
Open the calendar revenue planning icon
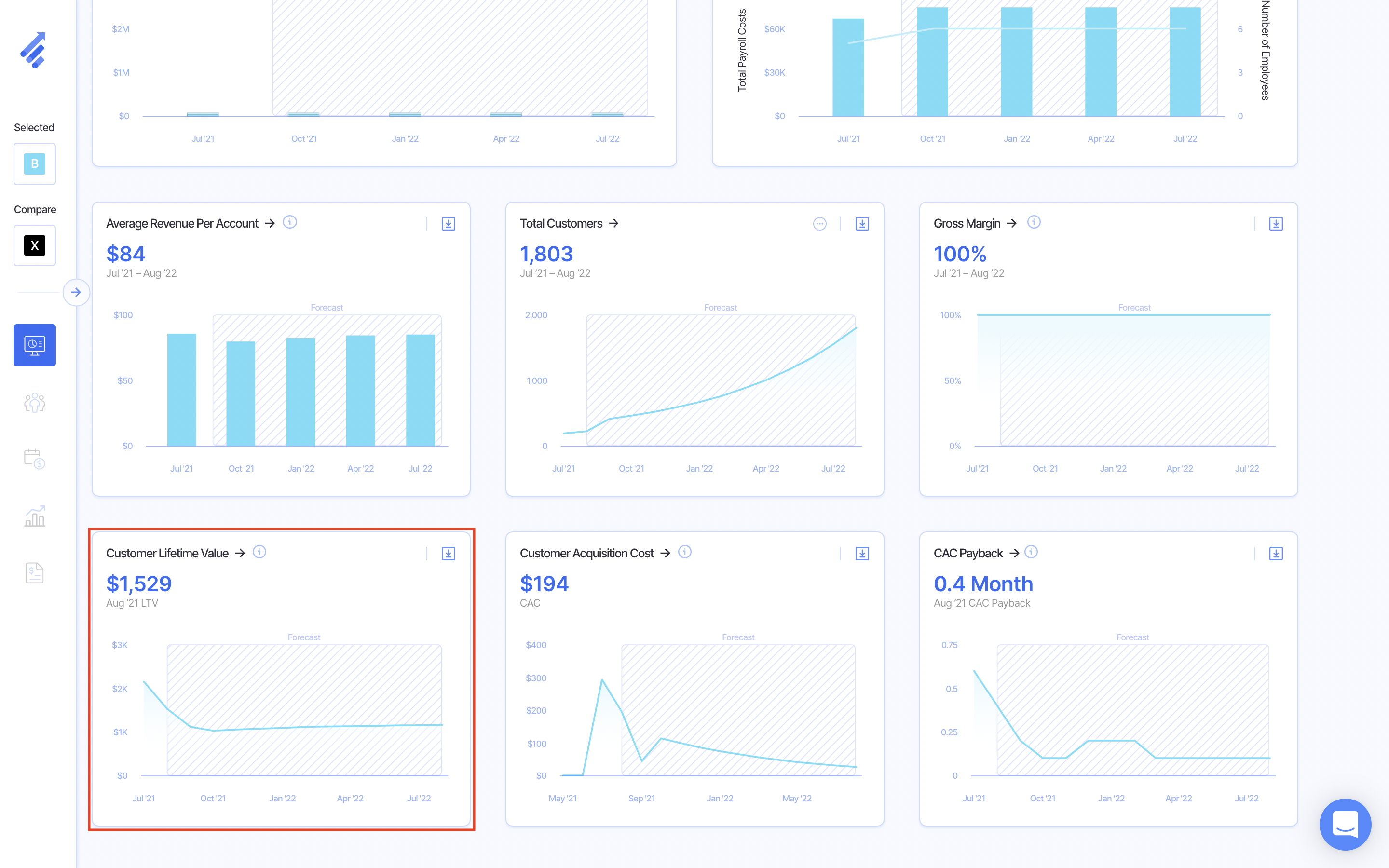click(x=34, y=459)
